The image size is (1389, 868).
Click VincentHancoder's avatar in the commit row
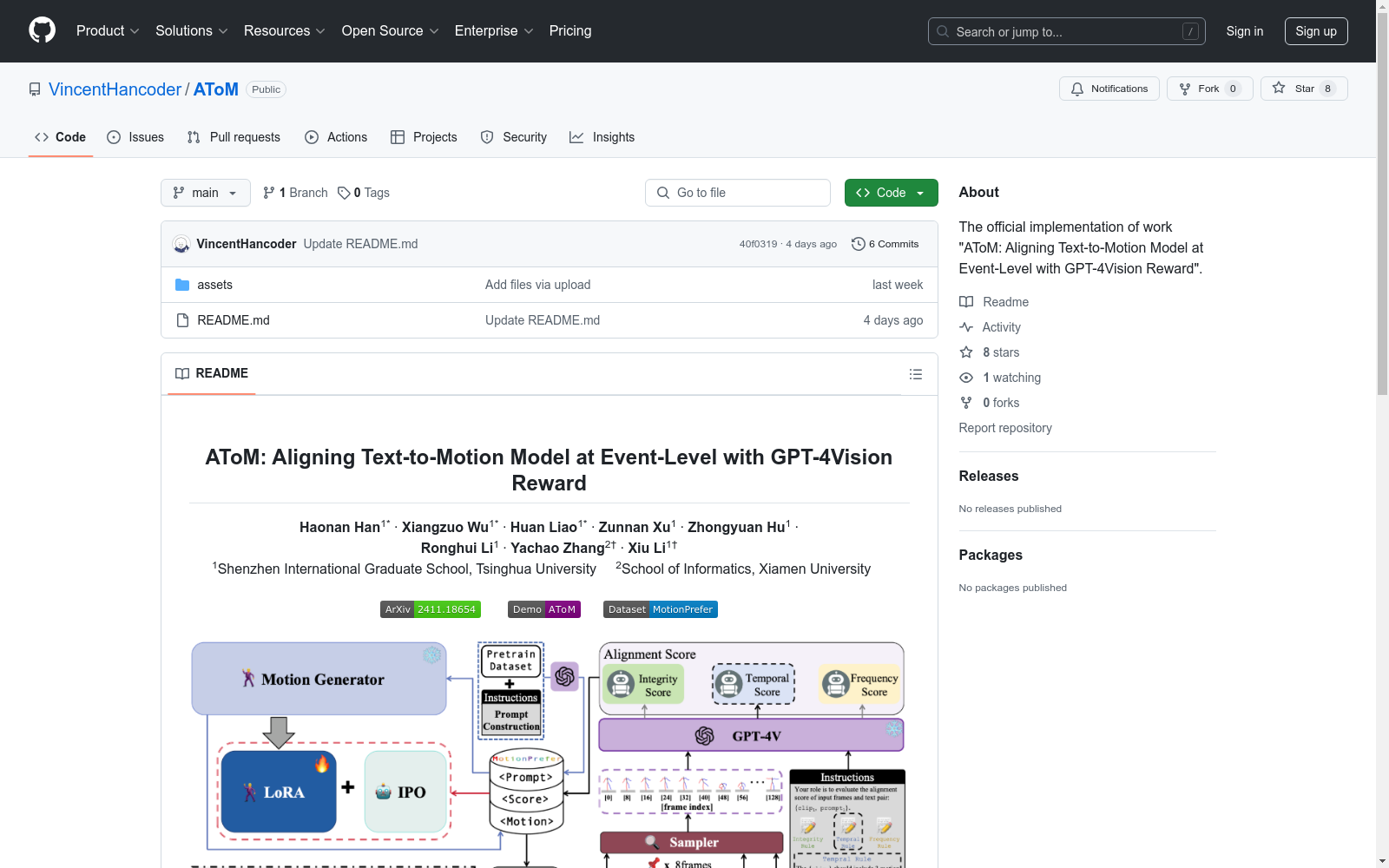181,244
